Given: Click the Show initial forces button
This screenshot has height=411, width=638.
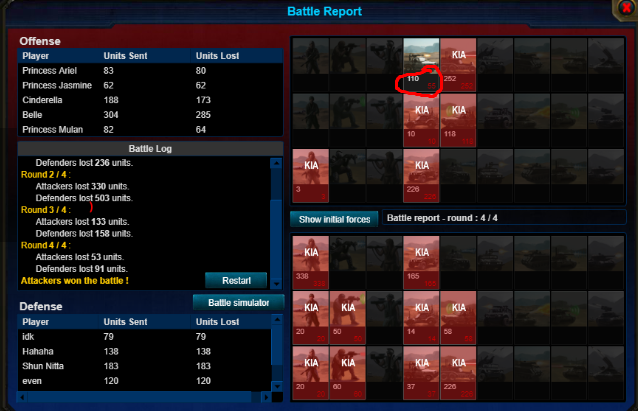Looking at the screenshot, I should [x=334, y=219].
